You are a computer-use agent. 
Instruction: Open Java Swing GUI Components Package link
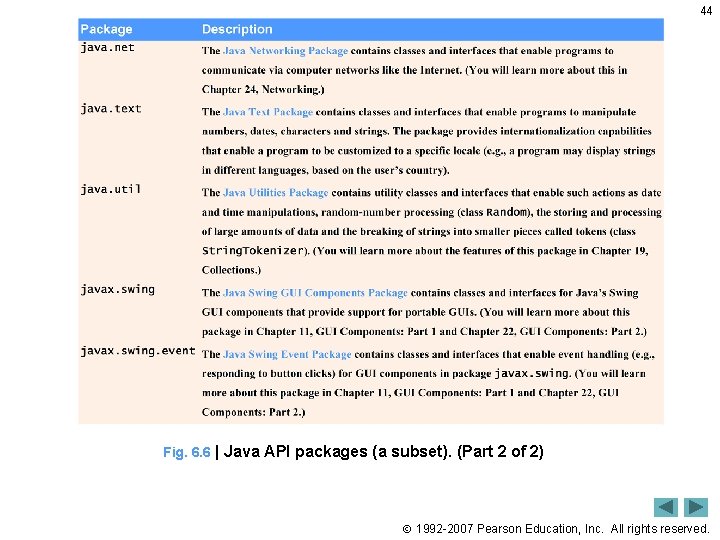click(x=315, y=293)
